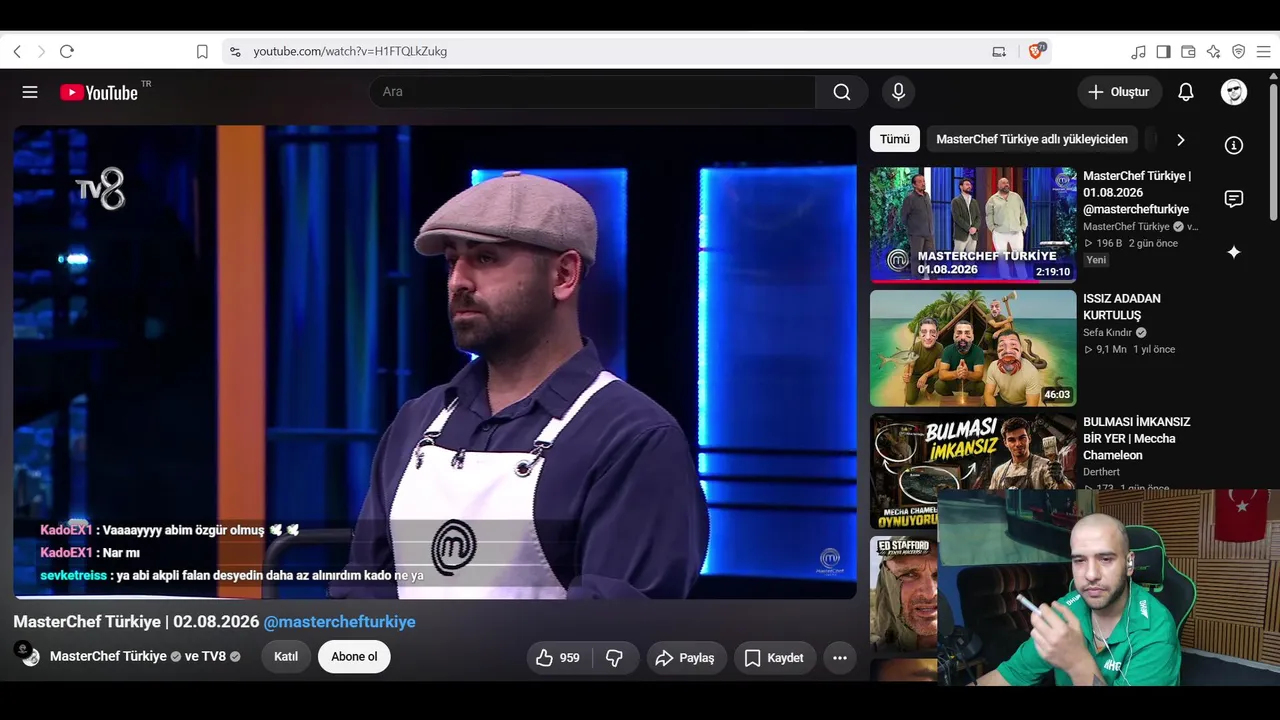Open the YouTube guide hamburger menu
The width and height of the screenshot is (1280, 720).
pyautogui.click(x=30, y=92)
